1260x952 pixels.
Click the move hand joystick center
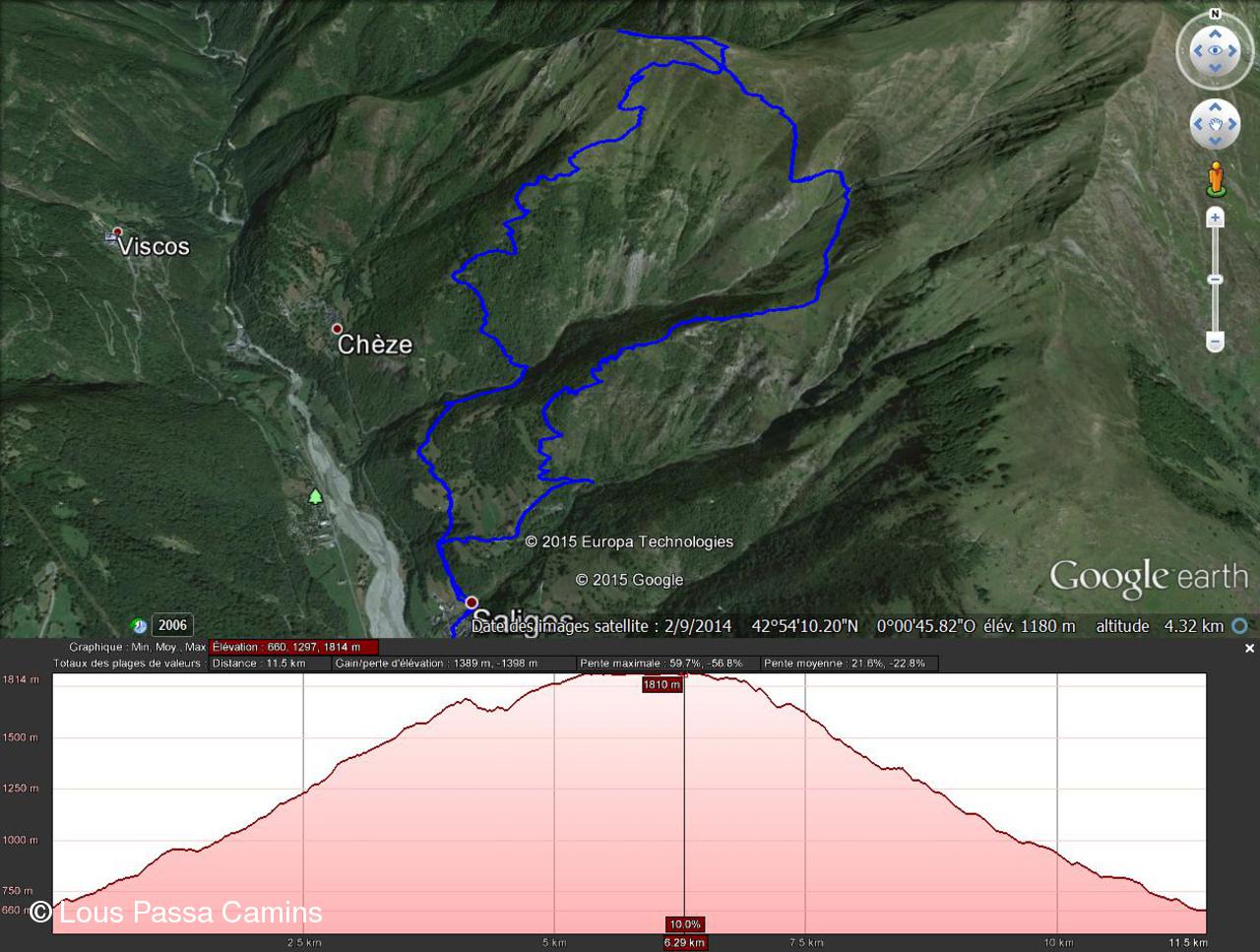coord(1216,124)
